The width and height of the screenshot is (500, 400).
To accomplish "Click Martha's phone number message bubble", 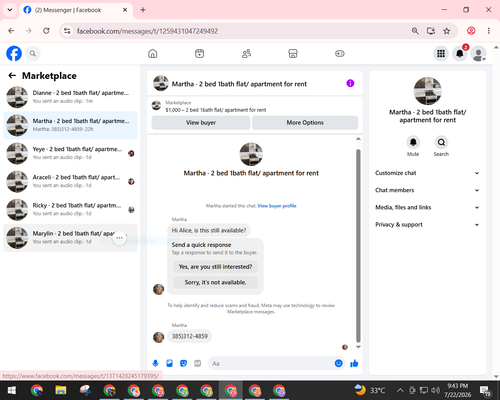I will click(x=189, y=336).
